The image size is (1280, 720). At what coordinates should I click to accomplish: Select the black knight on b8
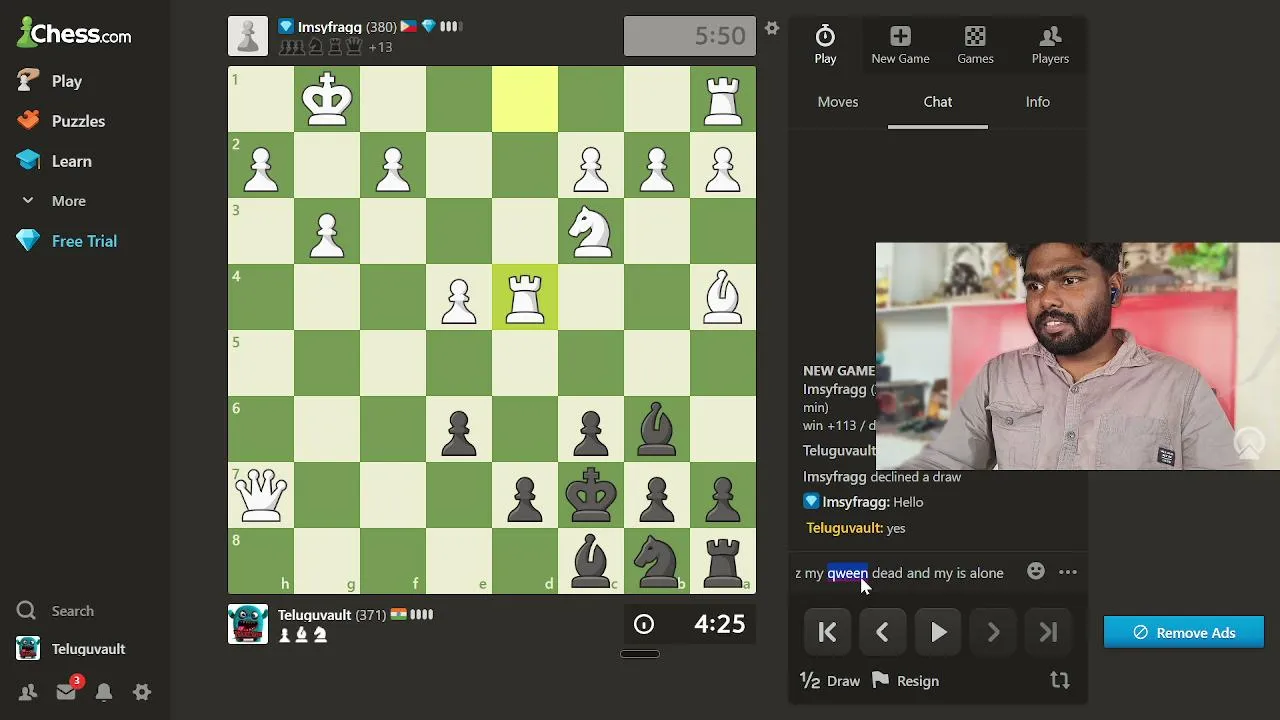coord(657,561)
